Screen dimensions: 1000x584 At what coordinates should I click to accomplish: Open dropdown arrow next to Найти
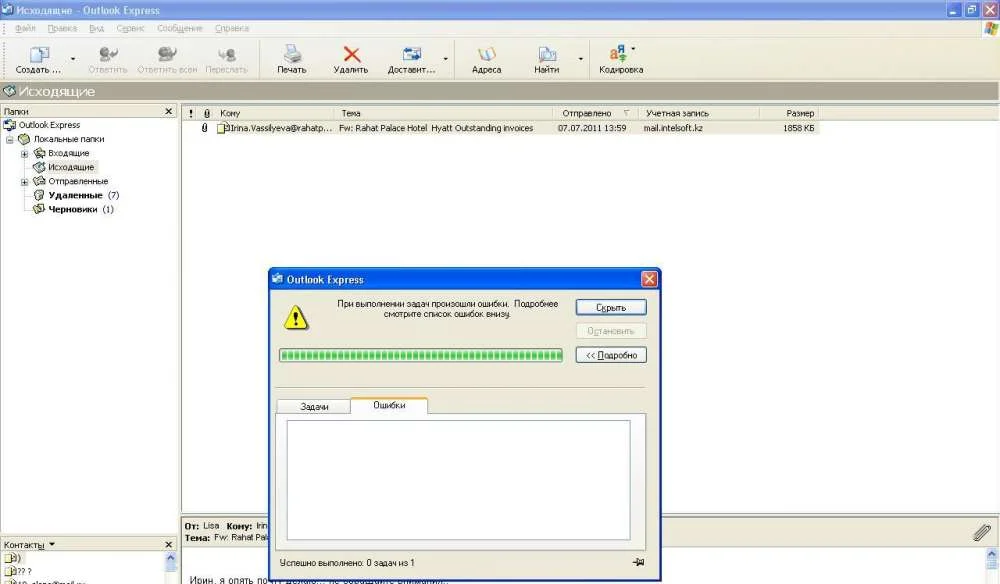580,59
